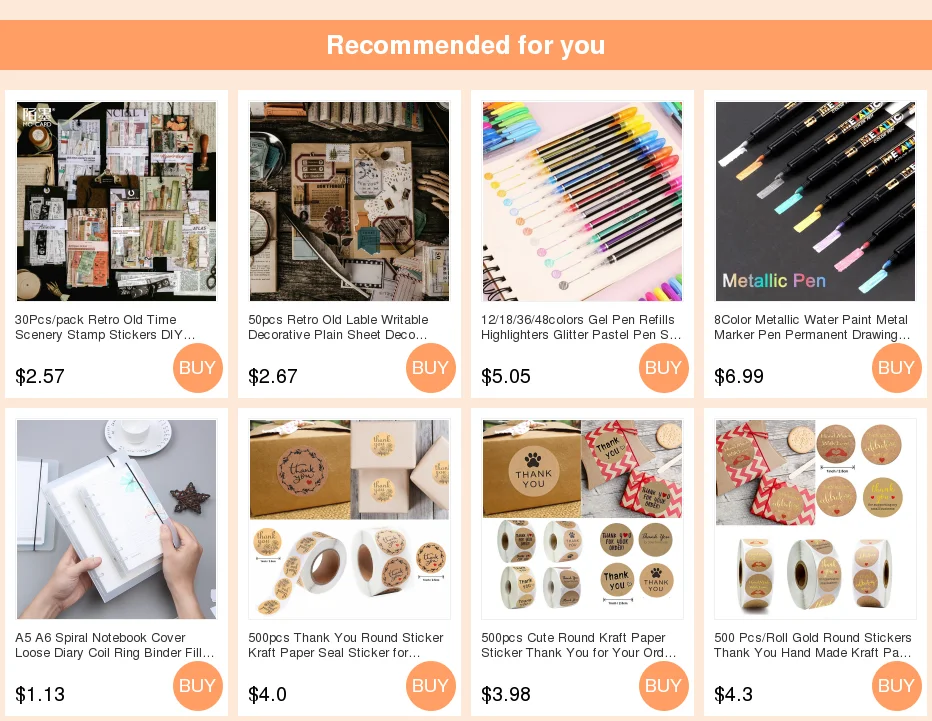This screenshot has height=721, width=932.
Task: Click BUY for A5 A6 Spiral Notebook Cover
Action: point(198,685)
